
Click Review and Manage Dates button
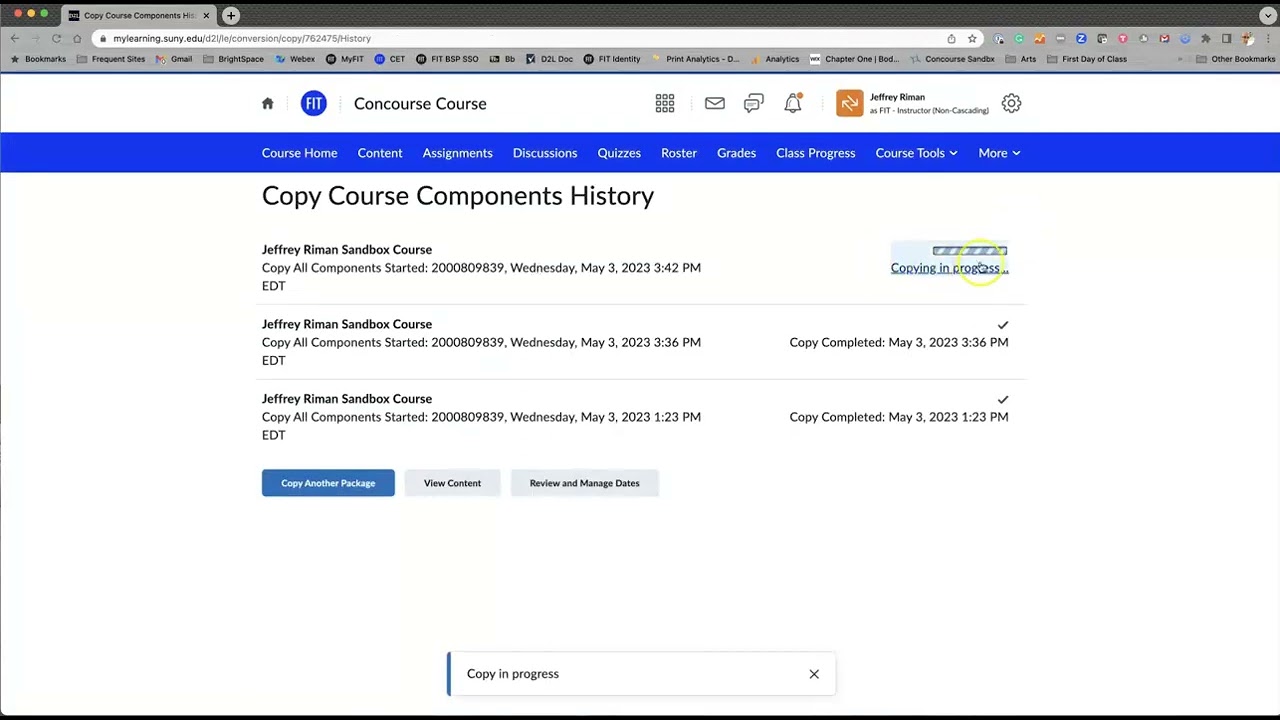click(584, 483)
